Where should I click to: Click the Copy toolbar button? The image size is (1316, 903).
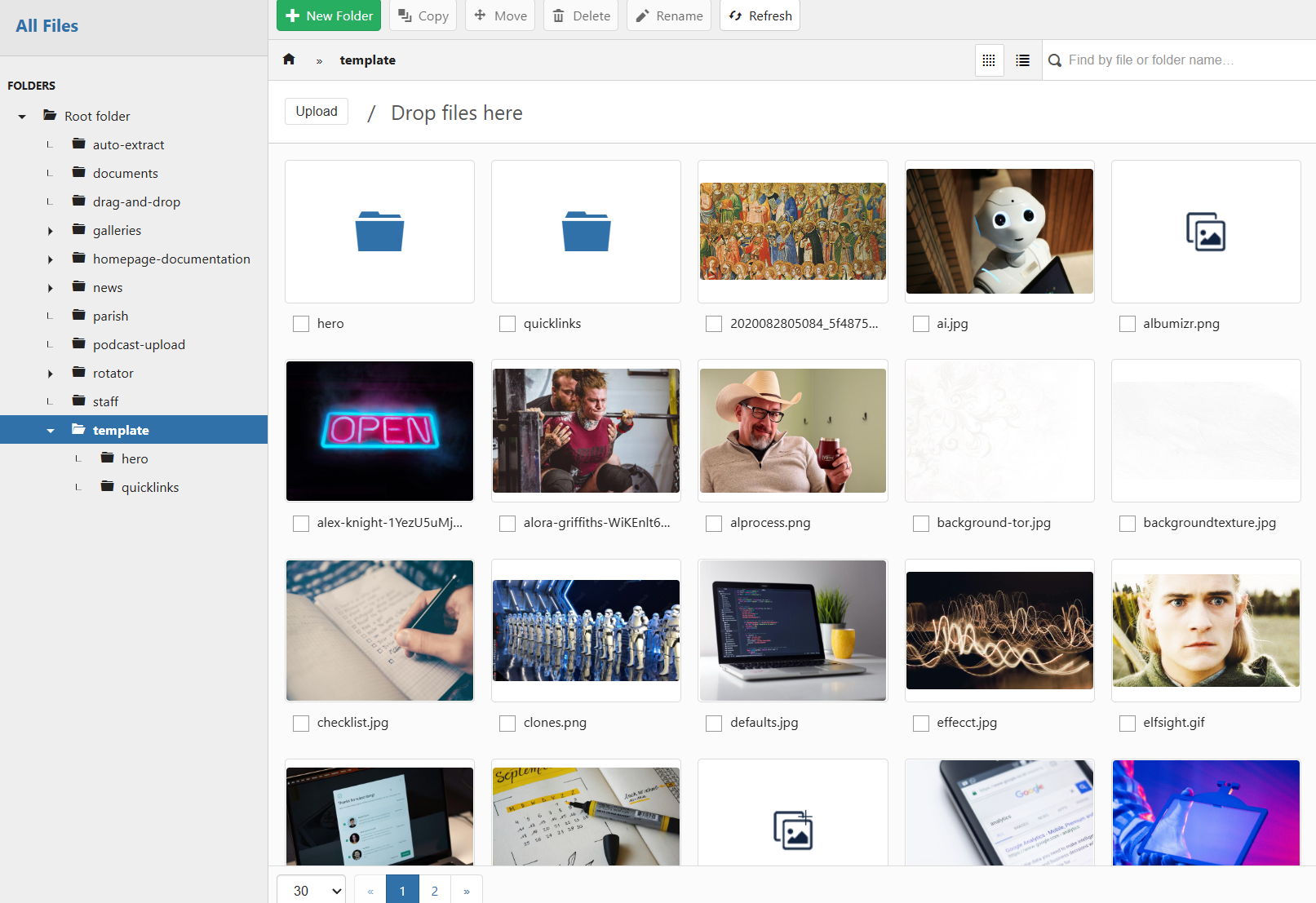point(423,15)
